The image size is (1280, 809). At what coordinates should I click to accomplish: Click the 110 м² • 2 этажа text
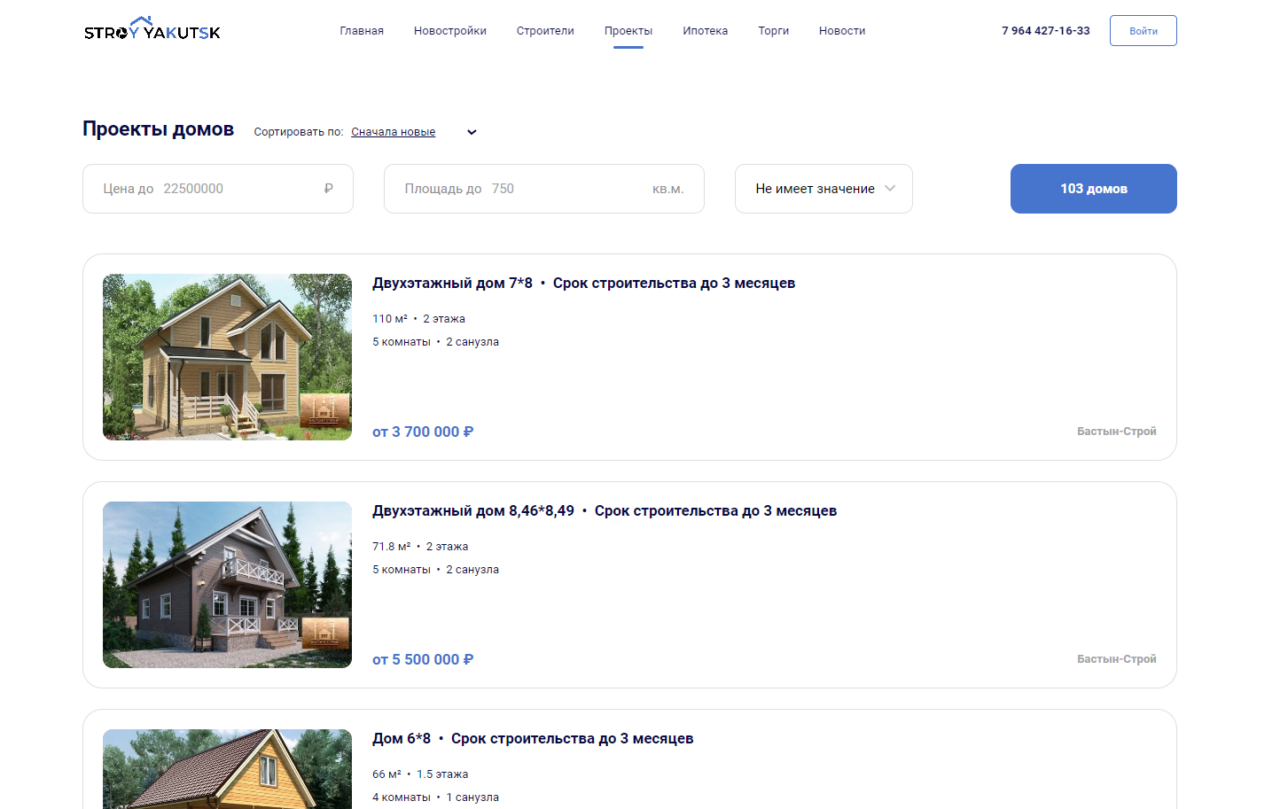click(x=419, y=319)
